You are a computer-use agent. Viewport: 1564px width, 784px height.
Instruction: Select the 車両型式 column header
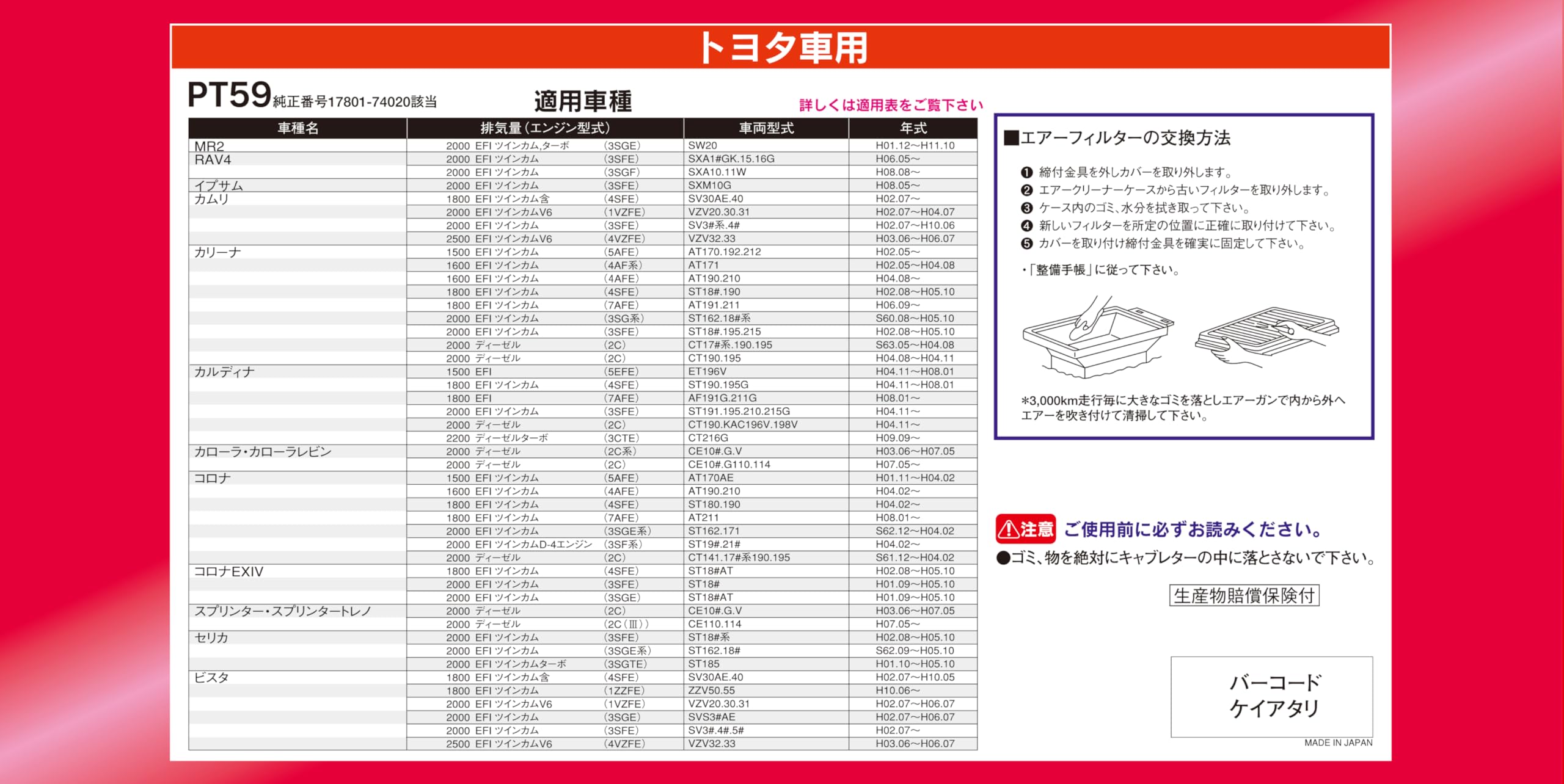click(766, 128)
